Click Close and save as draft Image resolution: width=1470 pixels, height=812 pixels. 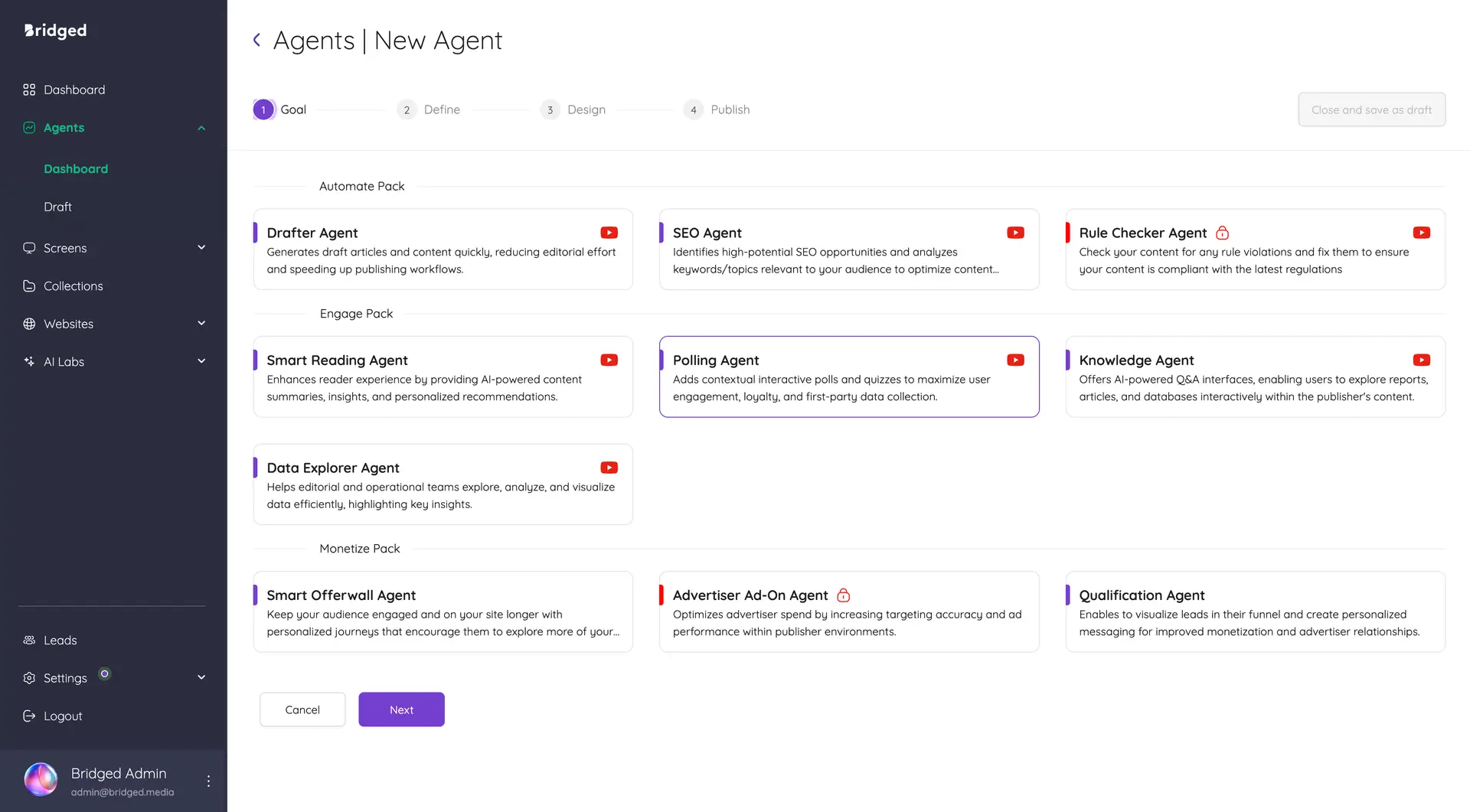1371,109
